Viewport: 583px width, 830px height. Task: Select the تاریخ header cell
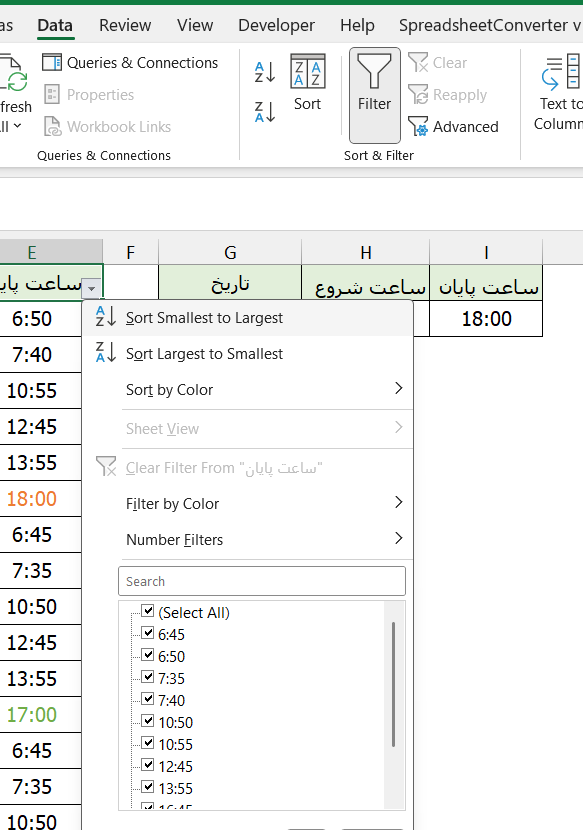coord(230,283)
